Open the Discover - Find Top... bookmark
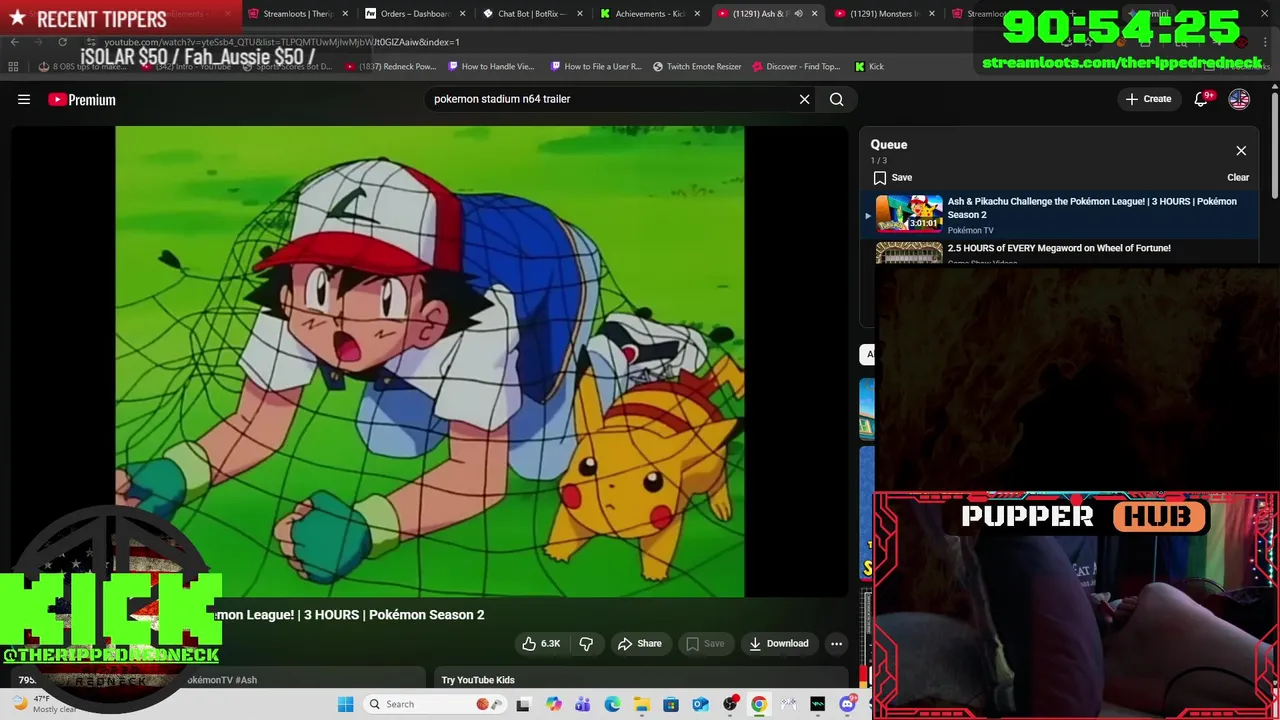1280x720 pixels. [796, 67]
